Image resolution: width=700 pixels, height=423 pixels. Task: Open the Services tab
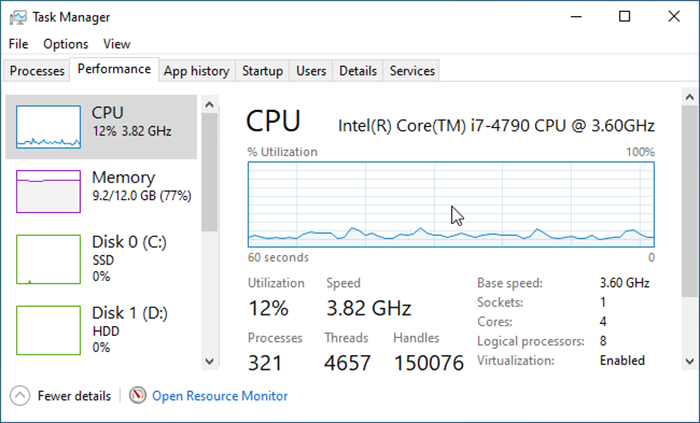(412, 70)
